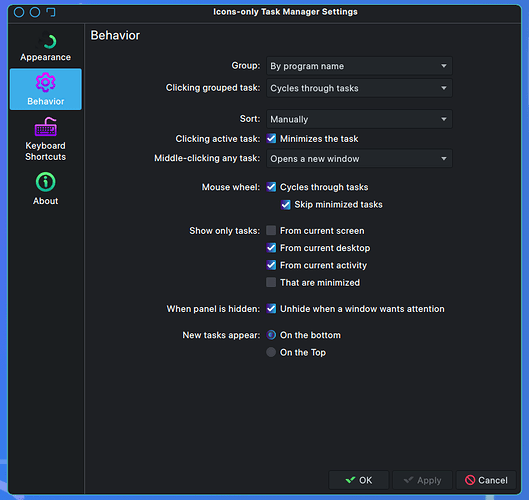
Task: Click the greyed Apply button
Action: point(422,480)
